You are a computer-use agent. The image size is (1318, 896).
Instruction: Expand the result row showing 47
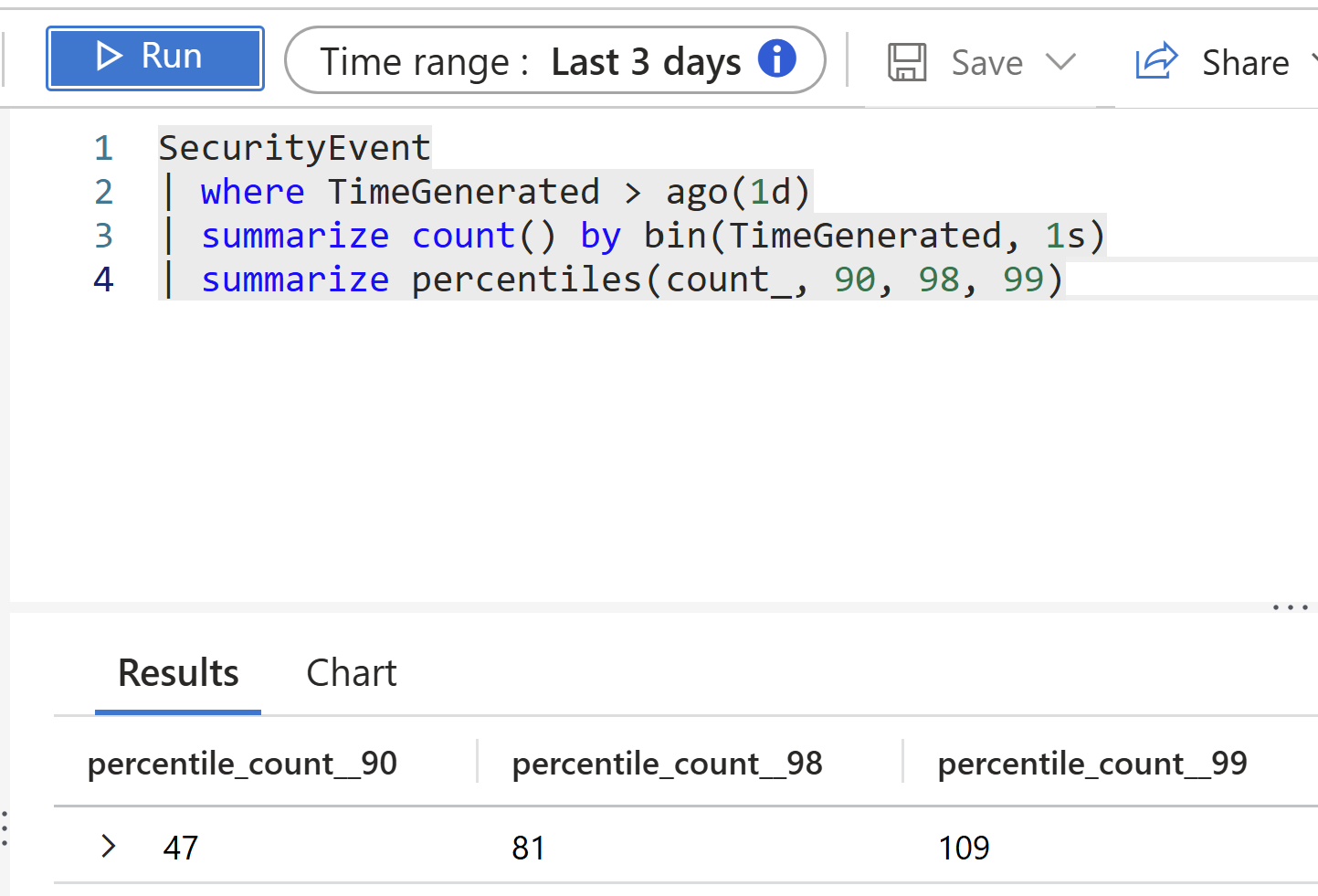click(108, 847)
